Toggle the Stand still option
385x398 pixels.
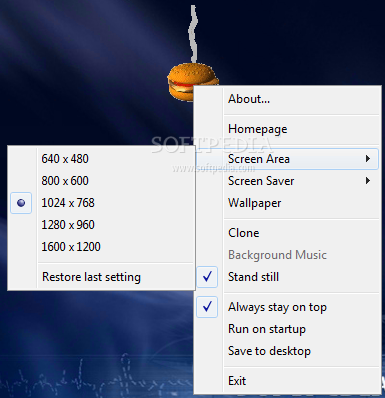tap(287, 277)
